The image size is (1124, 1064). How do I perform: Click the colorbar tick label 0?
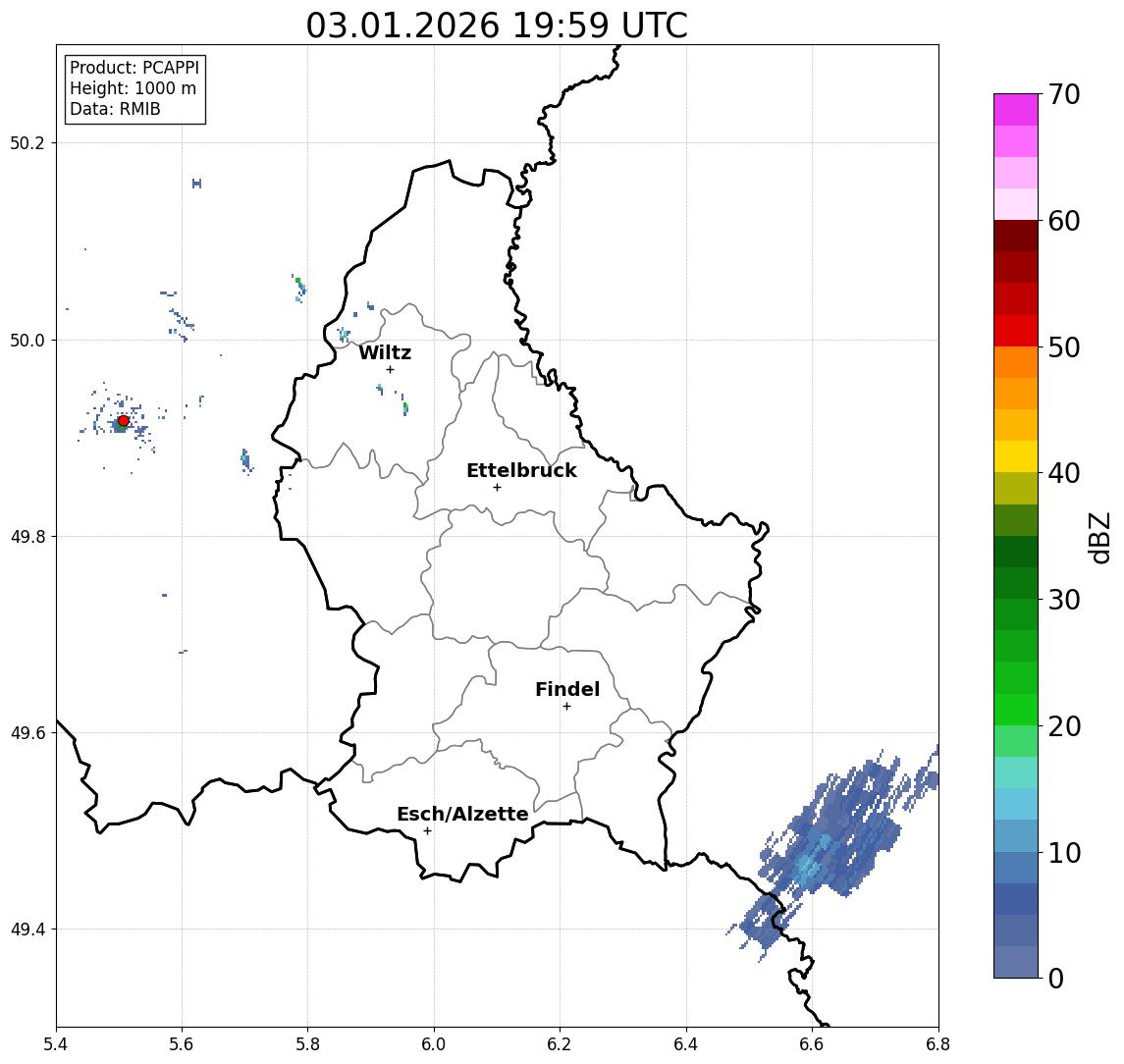1056,979
